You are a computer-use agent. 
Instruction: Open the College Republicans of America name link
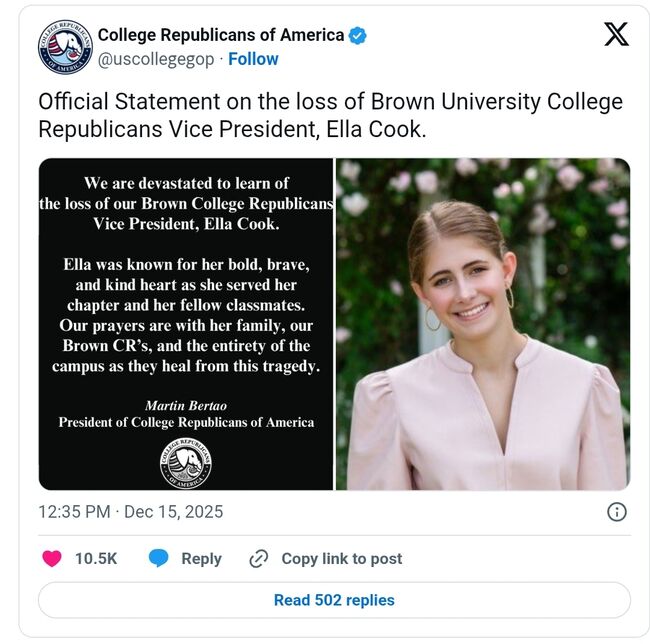point(220,35)
